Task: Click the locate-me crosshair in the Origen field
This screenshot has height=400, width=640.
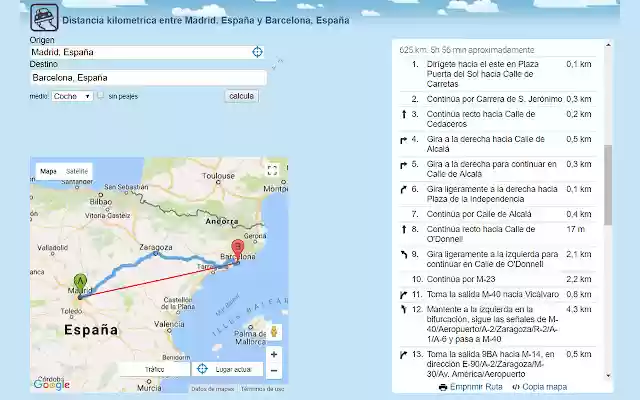Action: pyautogui.click(x=257, y=52)
